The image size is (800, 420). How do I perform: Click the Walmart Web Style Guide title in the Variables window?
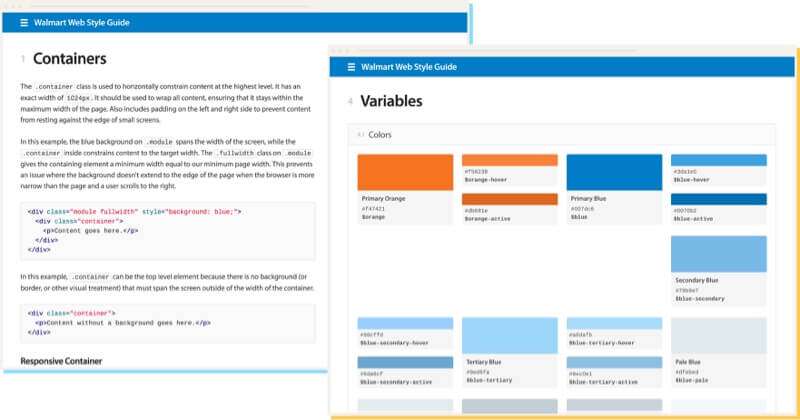tap(409, 67)
